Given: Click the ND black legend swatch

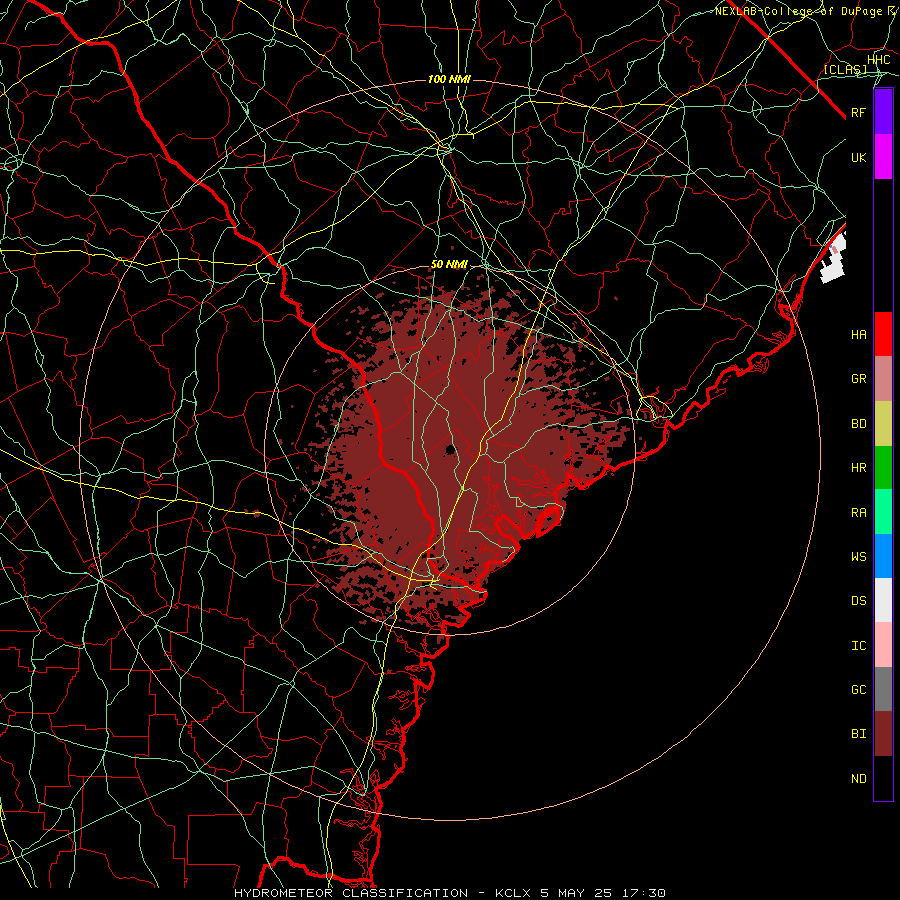Looking at the screenshot, I should coord(883,778).
